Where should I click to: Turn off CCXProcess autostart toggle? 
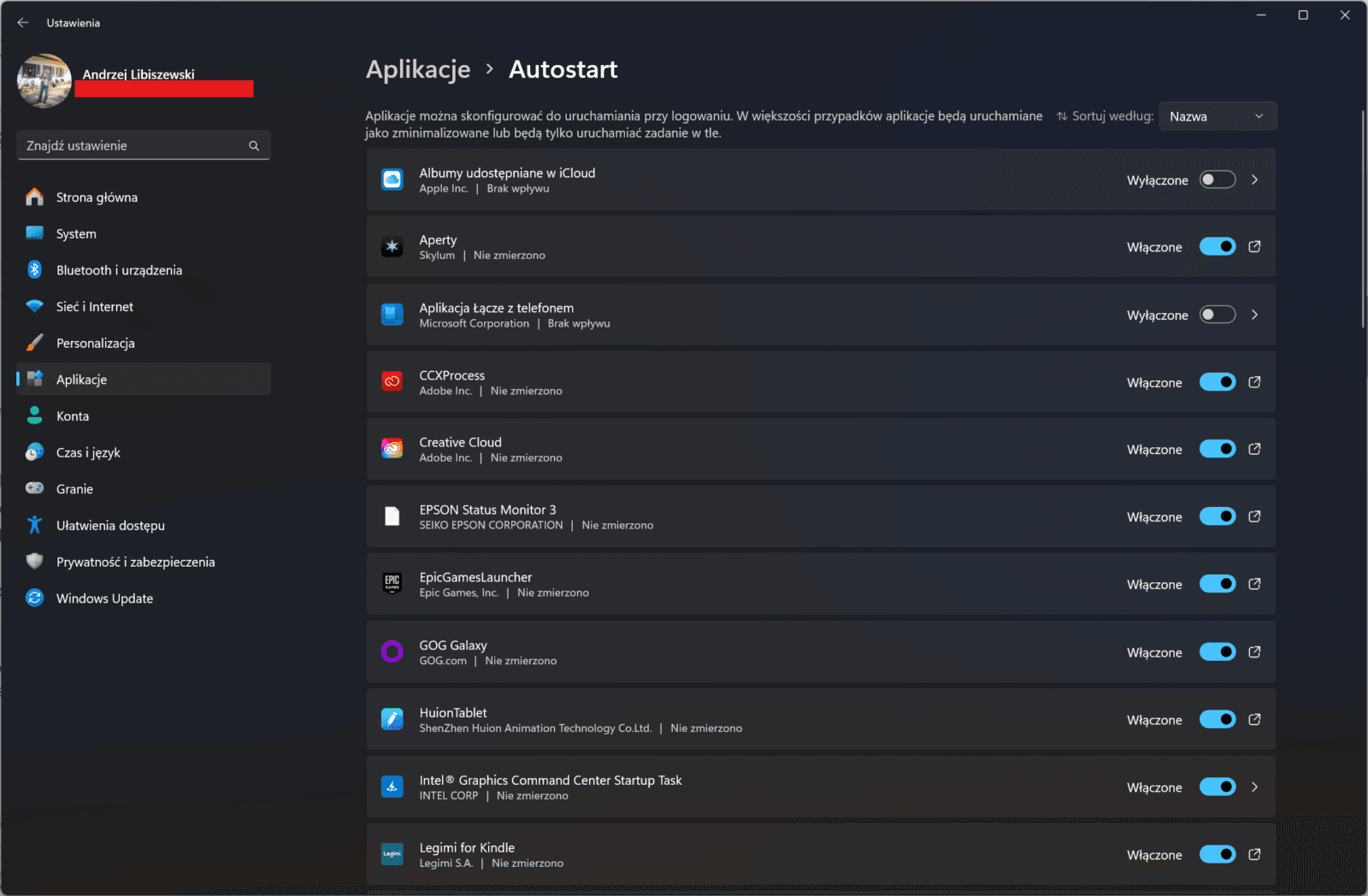click(1218, 382)
